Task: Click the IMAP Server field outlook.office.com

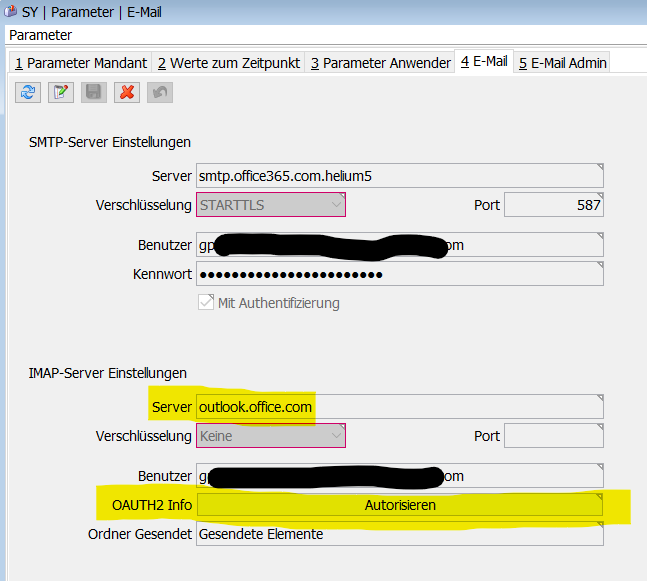Action: click(x=400, y=407)
